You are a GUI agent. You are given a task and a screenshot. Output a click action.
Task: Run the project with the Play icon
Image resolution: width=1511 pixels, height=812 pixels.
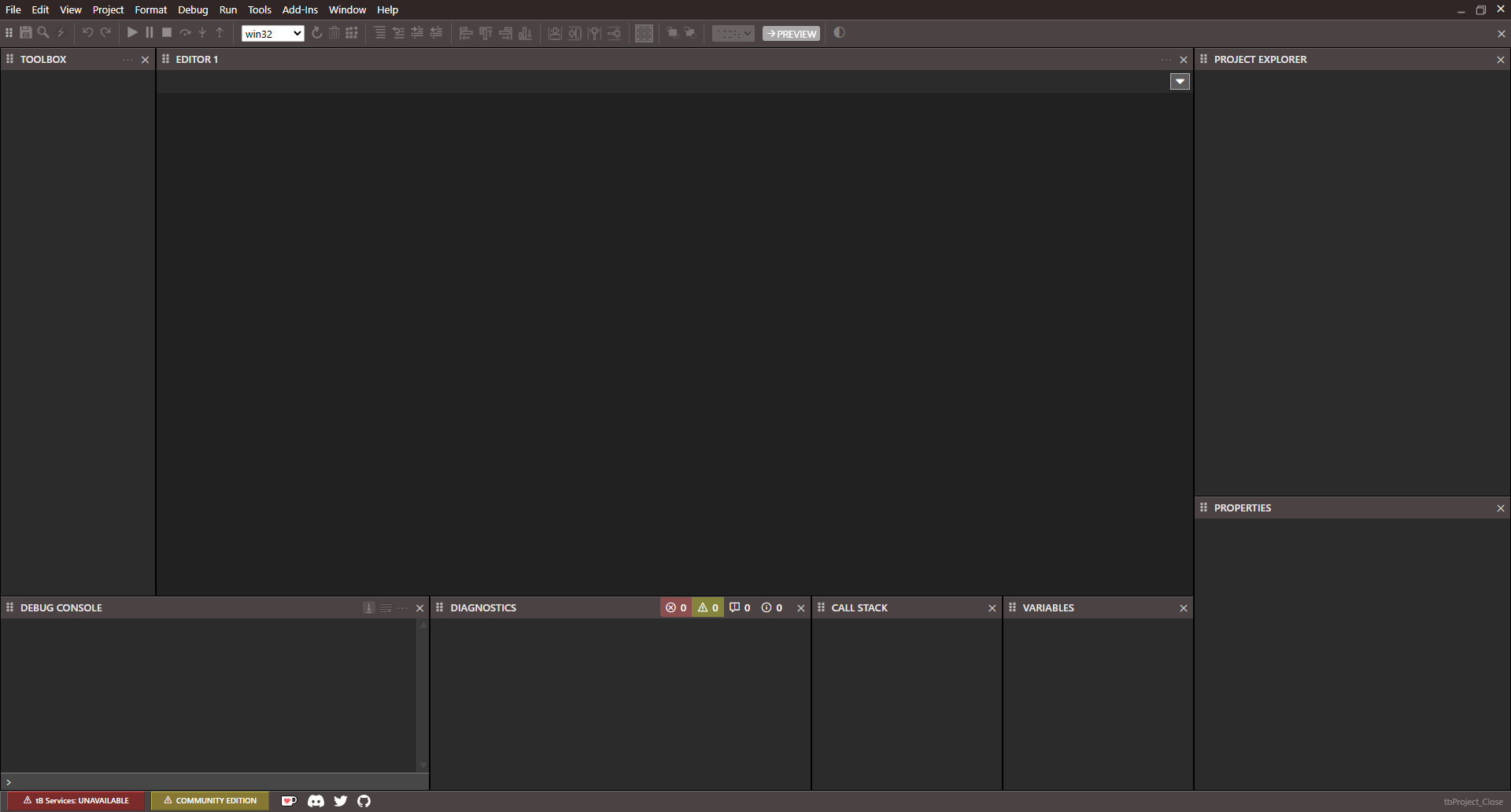tap(132, 32)
